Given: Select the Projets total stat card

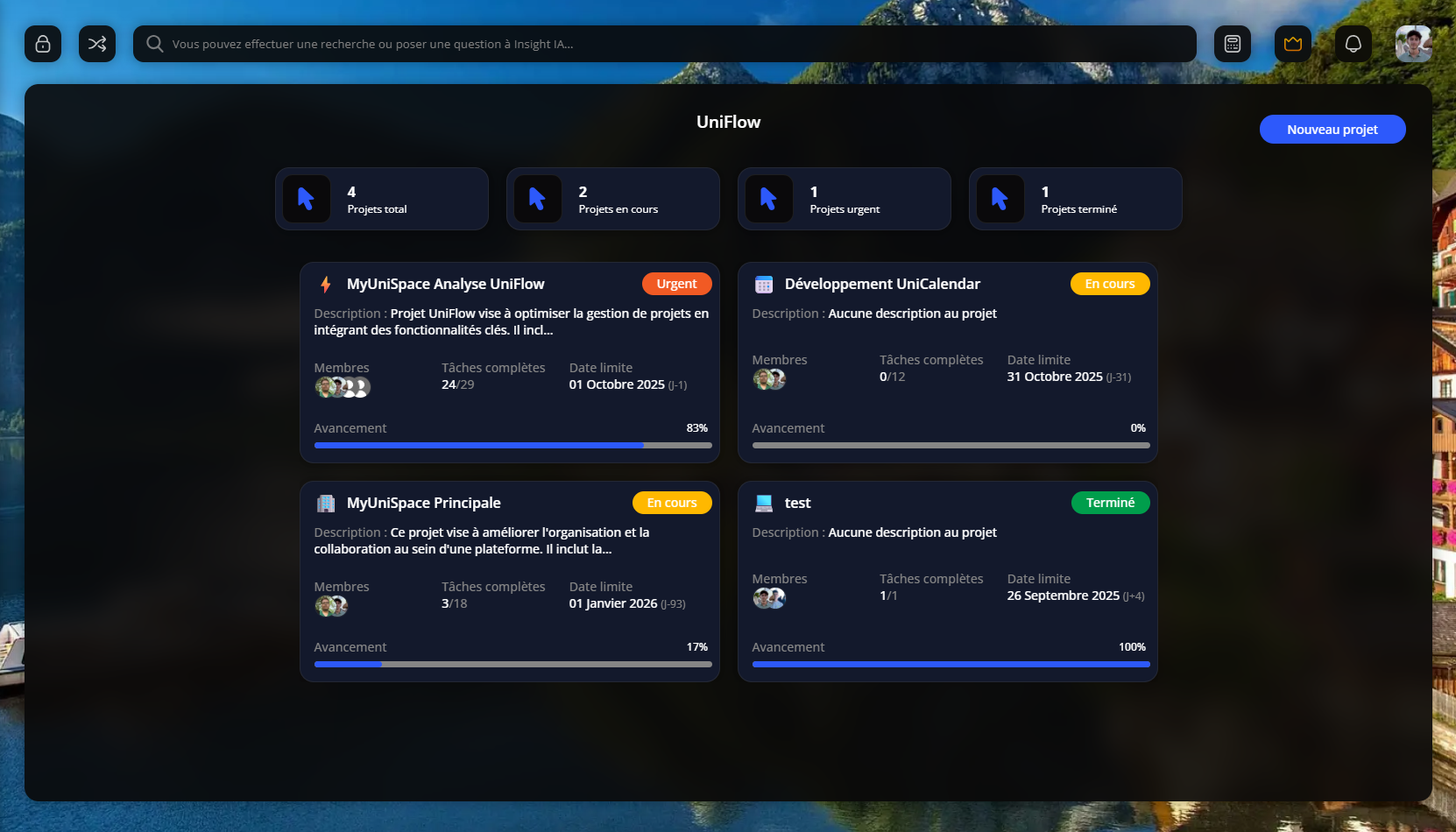Looking at the screenshot, I should [x=382, y=199].
